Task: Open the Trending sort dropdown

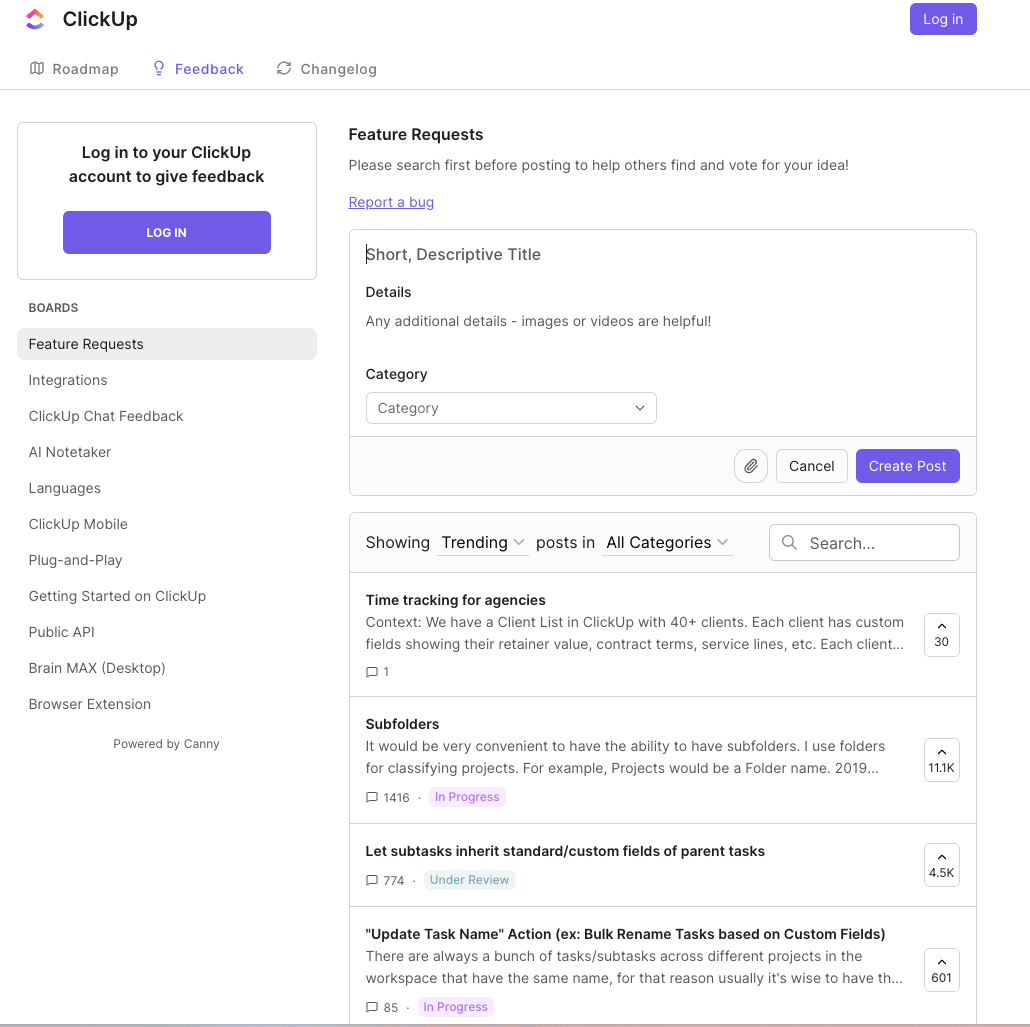Action: (x=483, y=543)
